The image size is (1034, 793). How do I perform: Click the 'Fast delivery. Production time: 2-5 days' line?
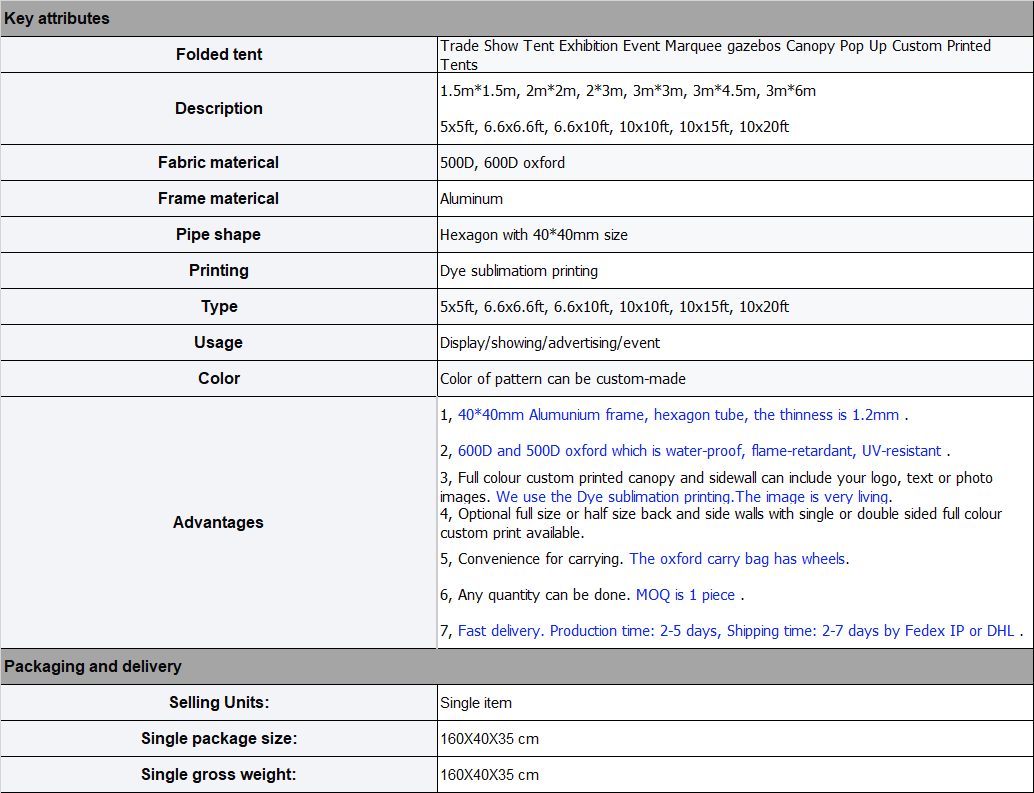pos(736,631)
